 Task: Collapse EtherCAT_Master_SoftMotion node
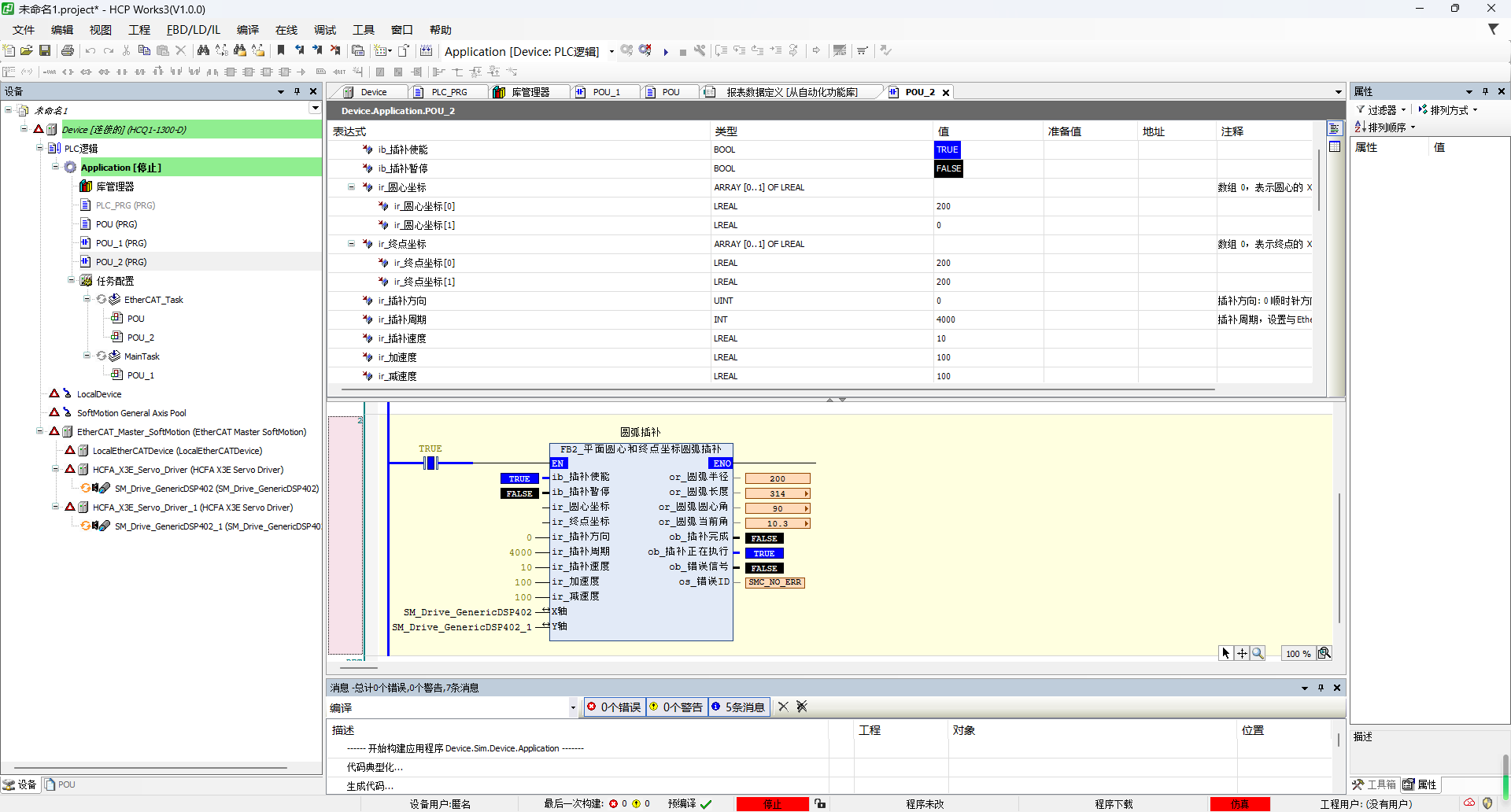point(39,431)
